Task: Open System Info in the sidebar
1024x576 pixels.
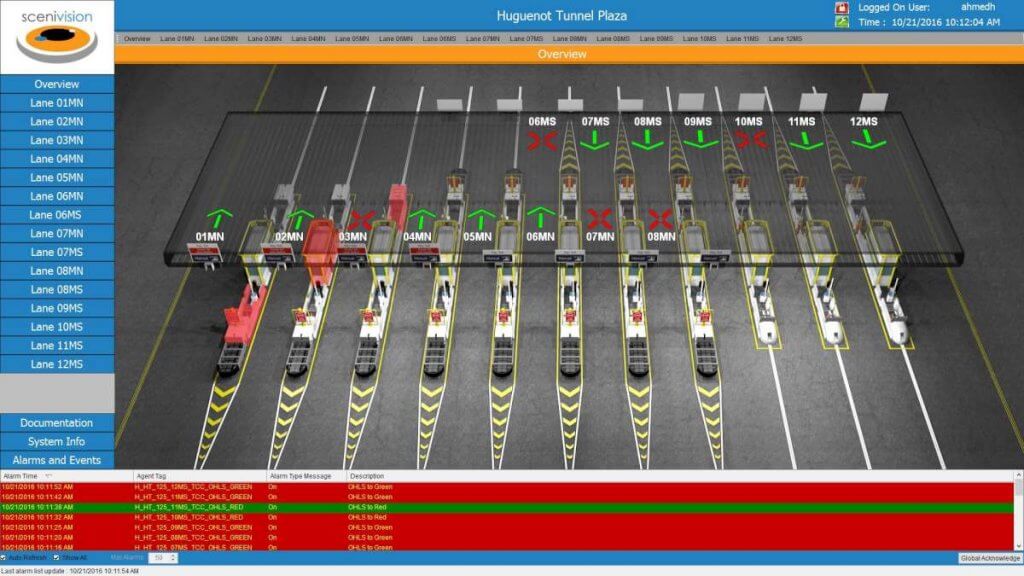Action: 57,441
